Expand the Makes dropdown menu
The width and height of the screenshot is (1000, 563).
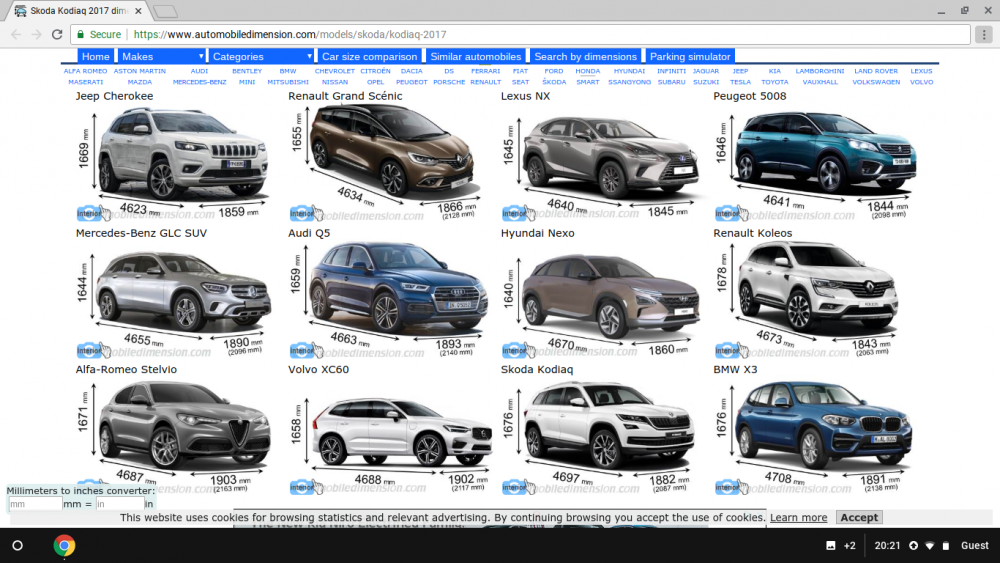coord(162,56)
